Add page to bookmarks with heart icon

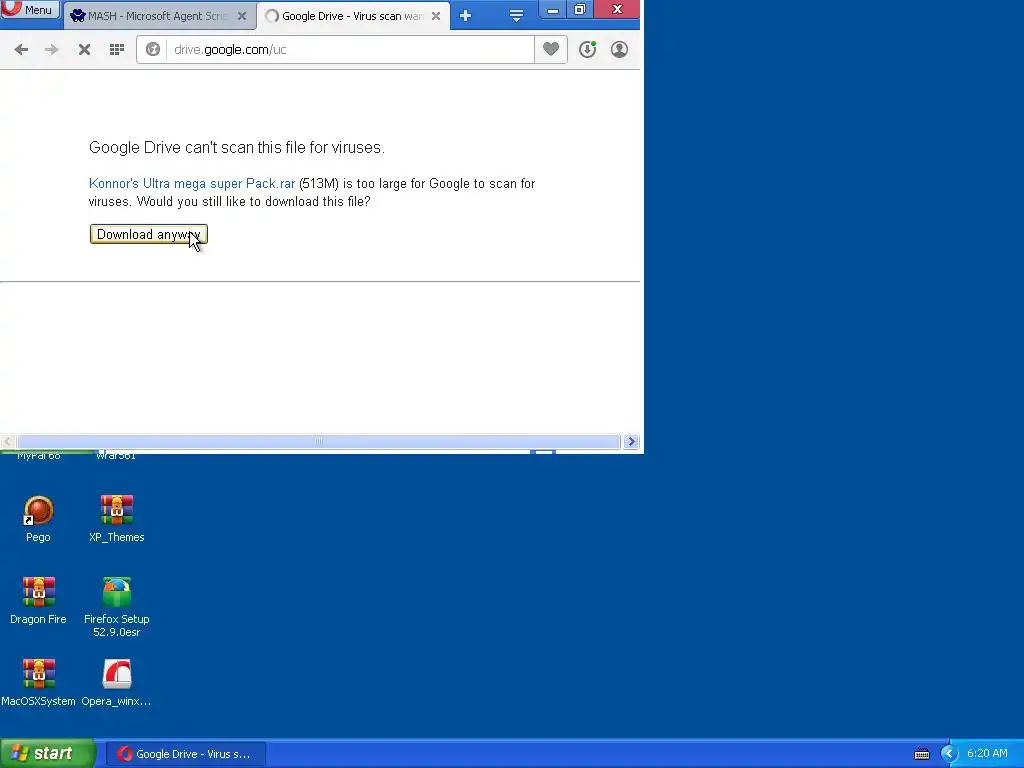[551, 49]
